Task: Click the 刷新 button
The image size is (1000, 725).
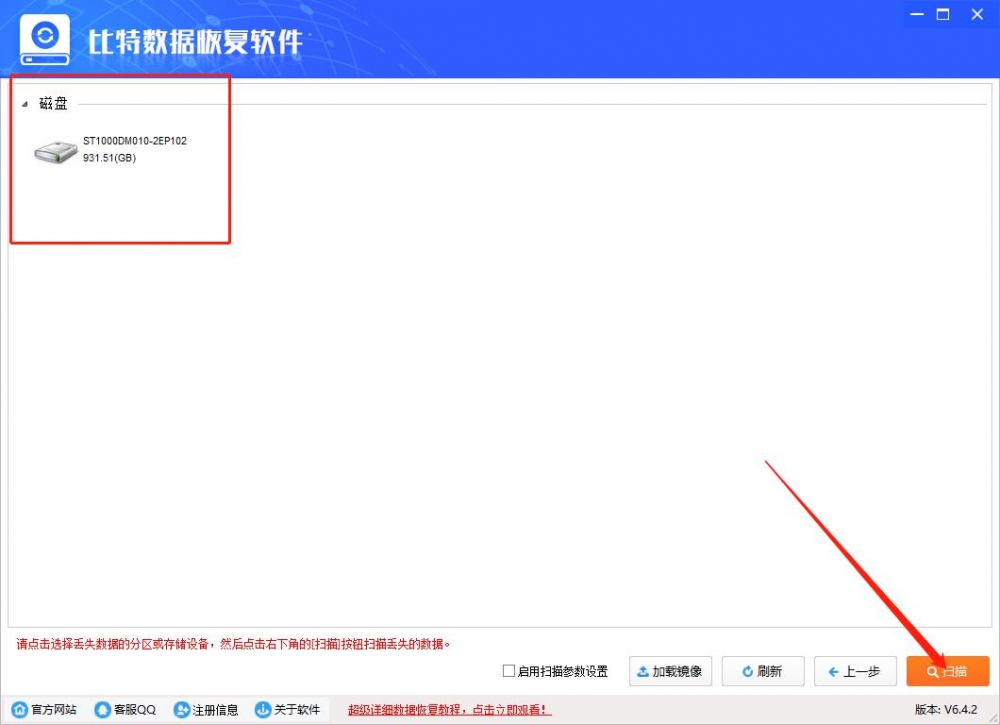Action: pyautogui.click(x=763, y=671)
